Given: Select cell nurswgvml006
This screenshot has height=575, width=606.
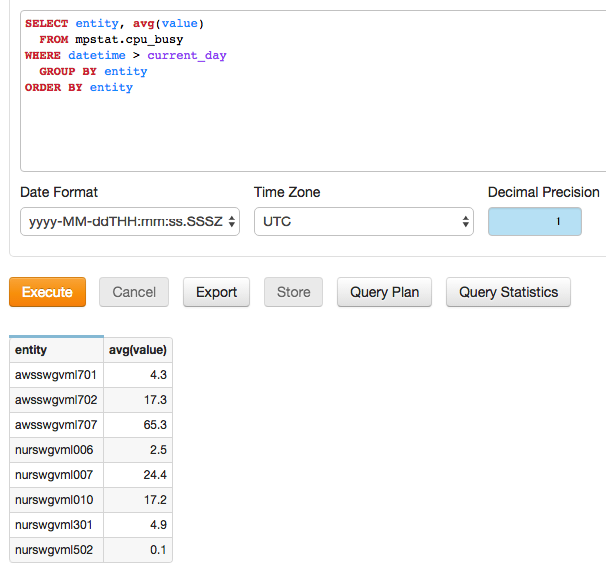Looking at the screenshot, I should click(56, 450).
